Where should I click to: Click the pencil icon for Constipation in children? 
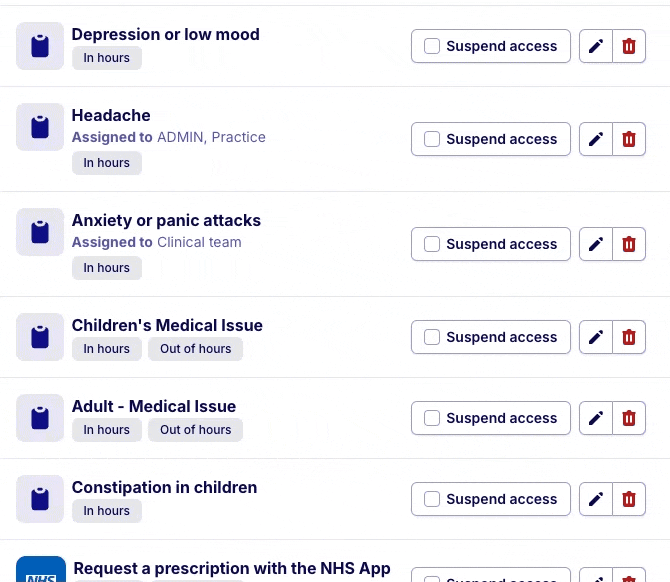[x=596, y=499]
